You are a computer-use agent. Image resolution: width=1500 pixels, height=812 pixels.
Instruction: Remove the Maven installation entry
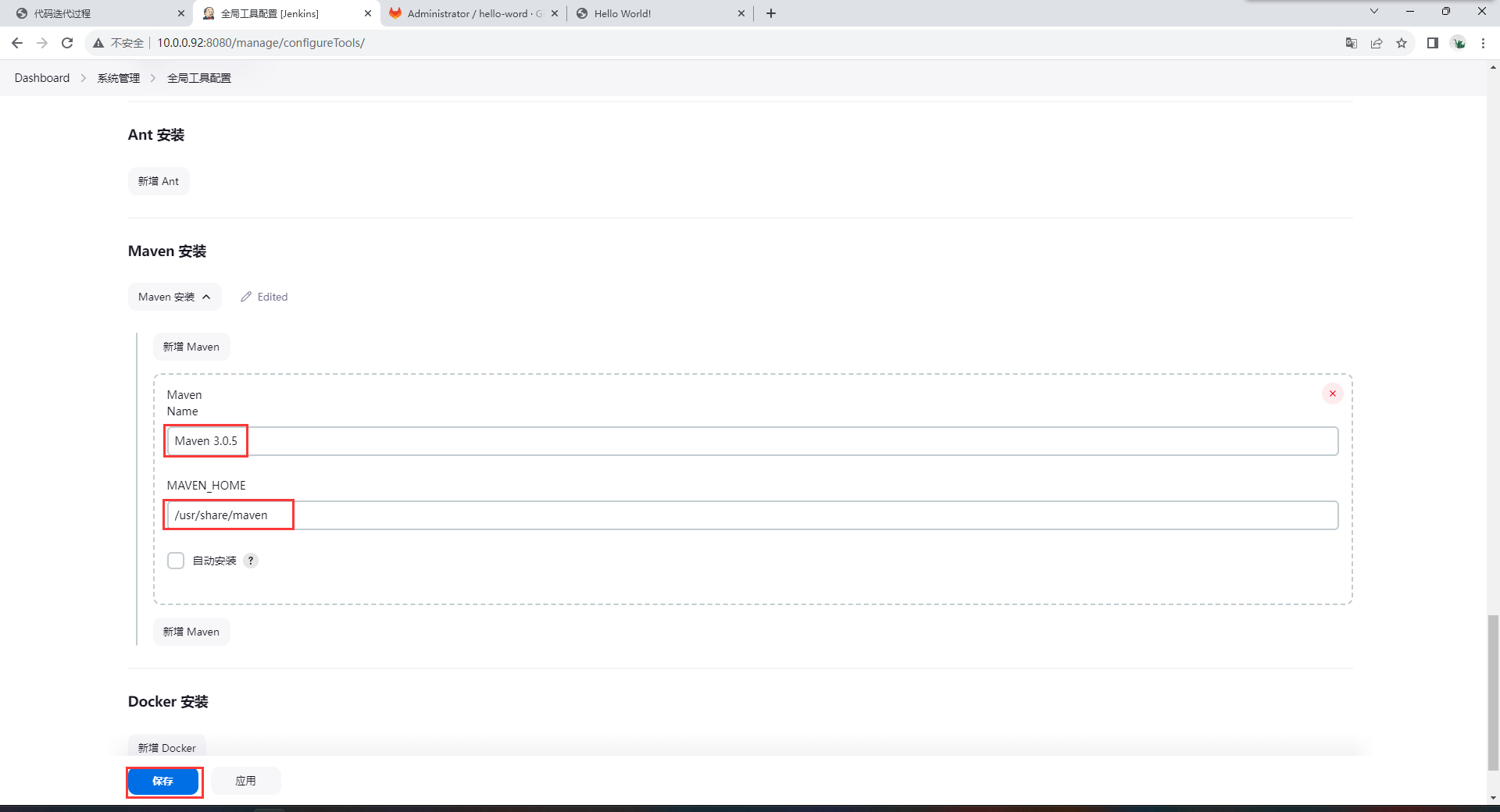[x=1333, y=394]
